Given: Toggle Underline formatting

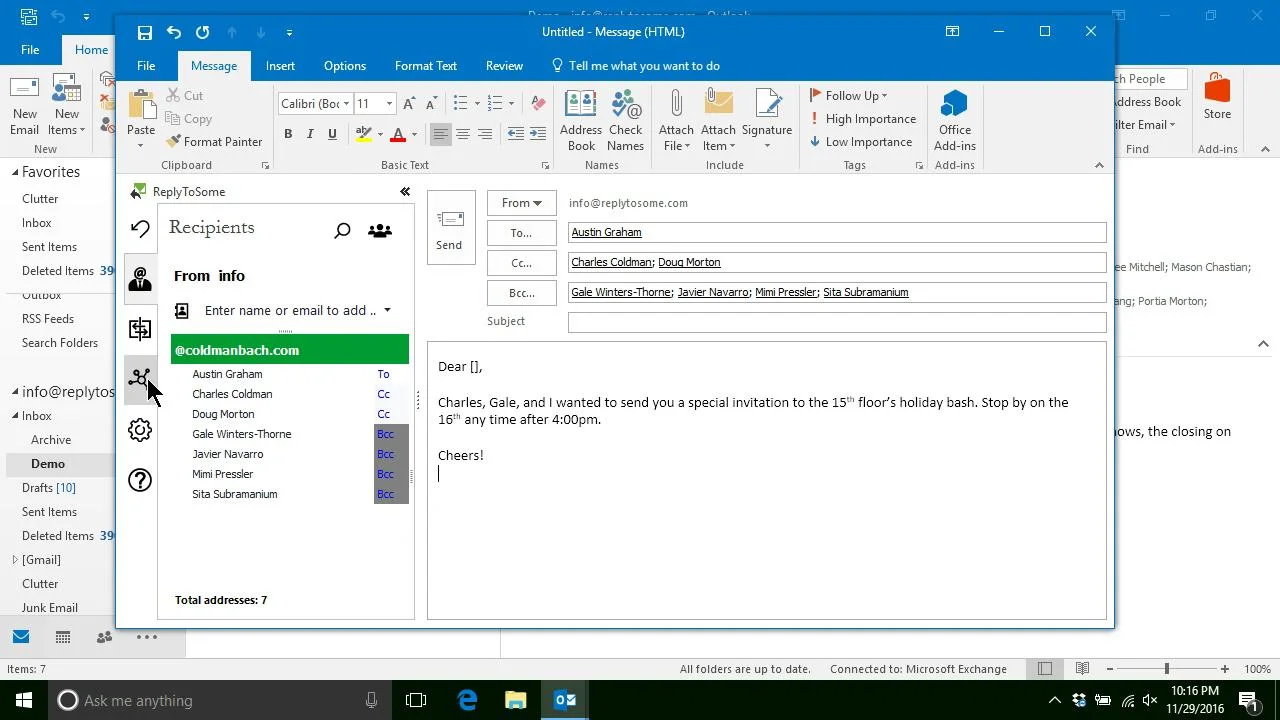Looking at the screenshot, I should click(x=332, y=134).
